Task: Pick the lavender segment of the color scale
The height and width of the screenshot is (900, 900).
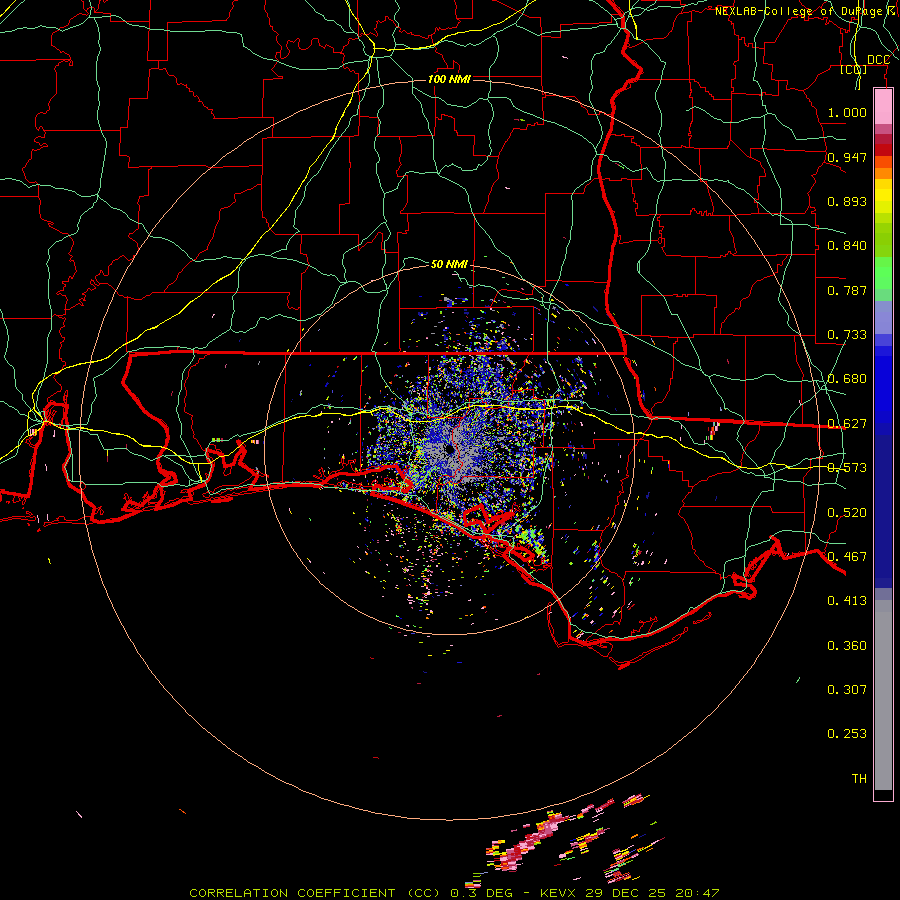Action: click(883, 317)
